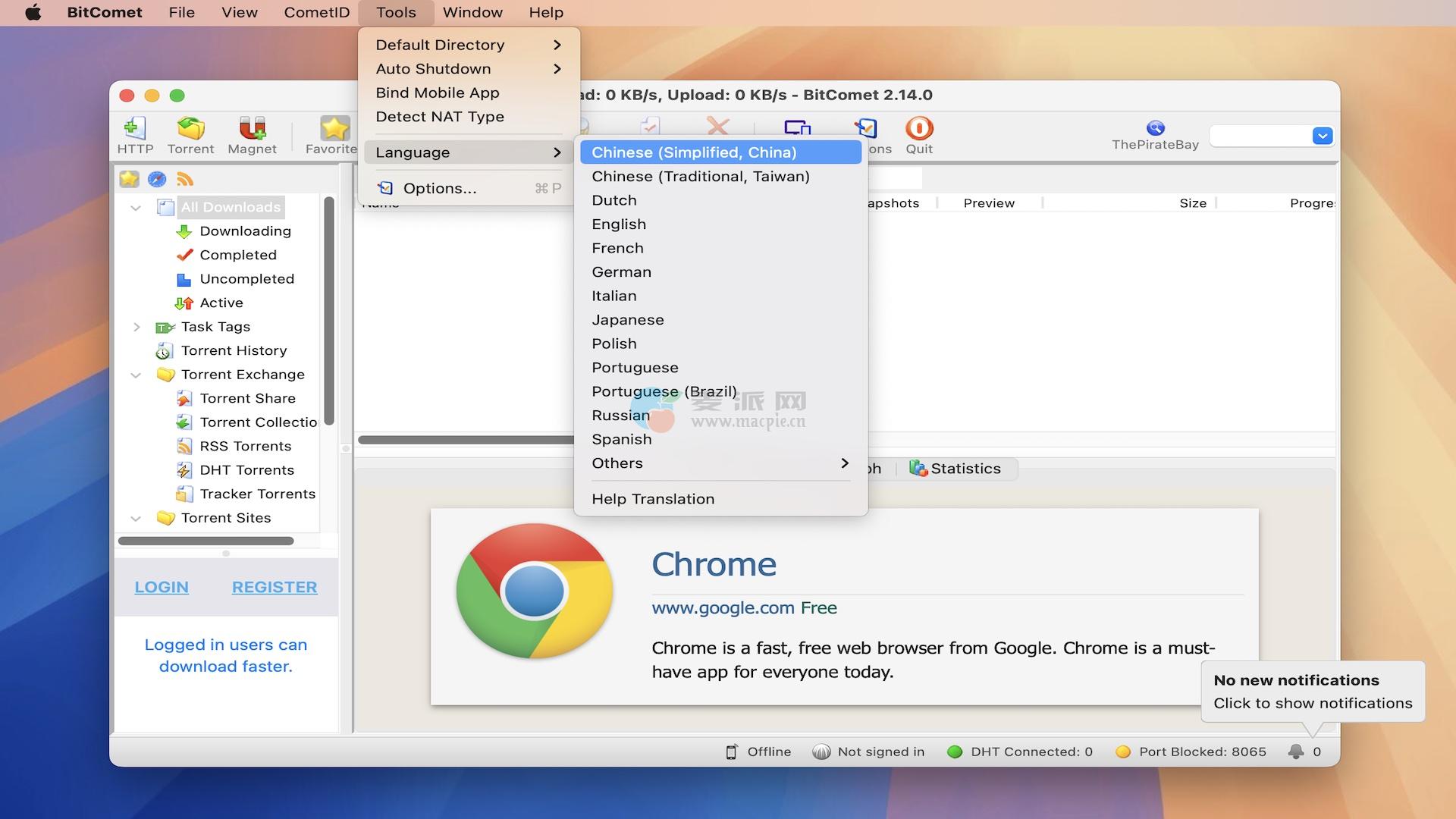Viewport: 1456px width, 819px height.
Task: Select Portuguese (Brazil) language
Action: coord(720,391)
